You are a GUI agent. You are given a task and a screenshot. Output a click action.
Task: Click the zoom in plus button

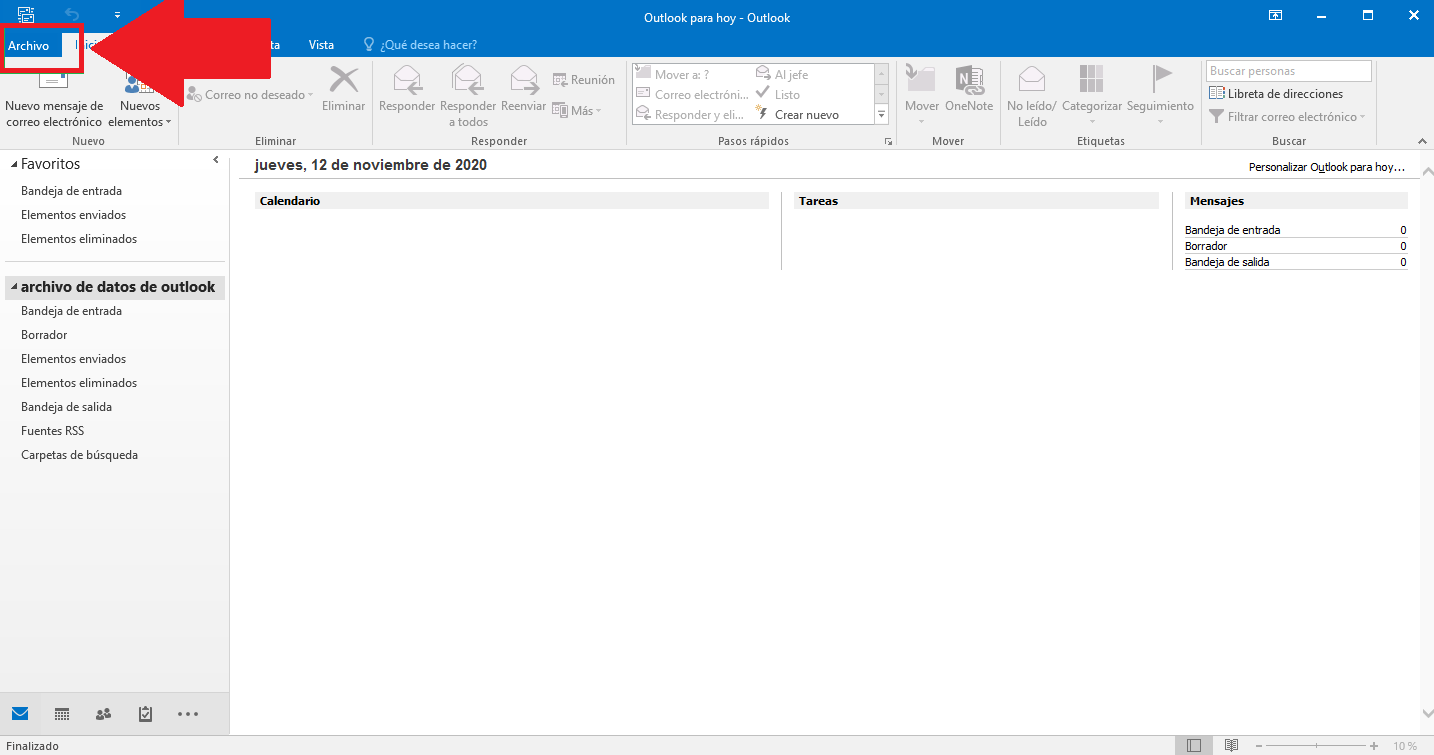pos(1374,746)
